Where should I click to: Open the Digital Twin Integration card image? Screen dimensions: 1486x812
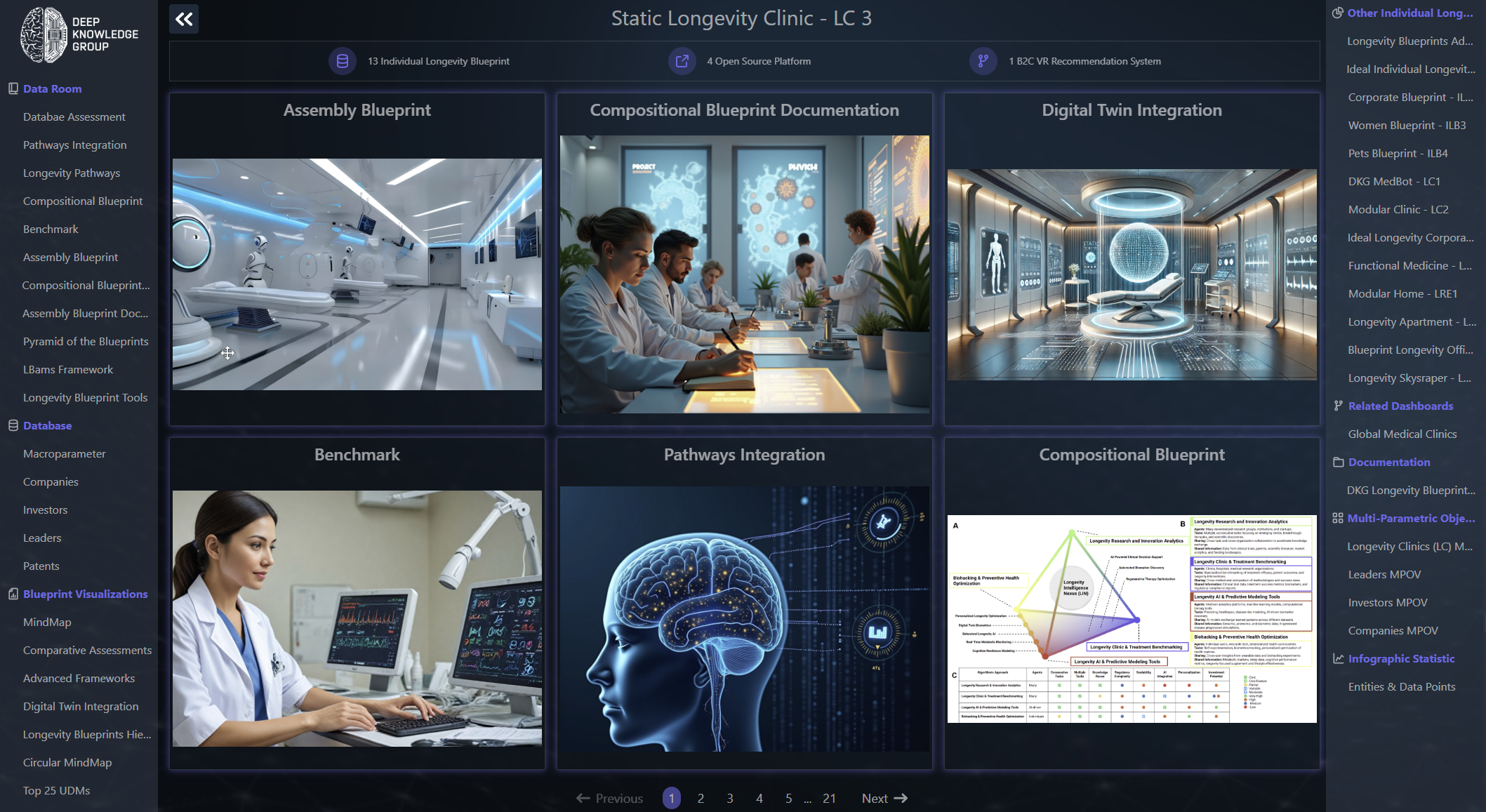[x=1132, y=274]
